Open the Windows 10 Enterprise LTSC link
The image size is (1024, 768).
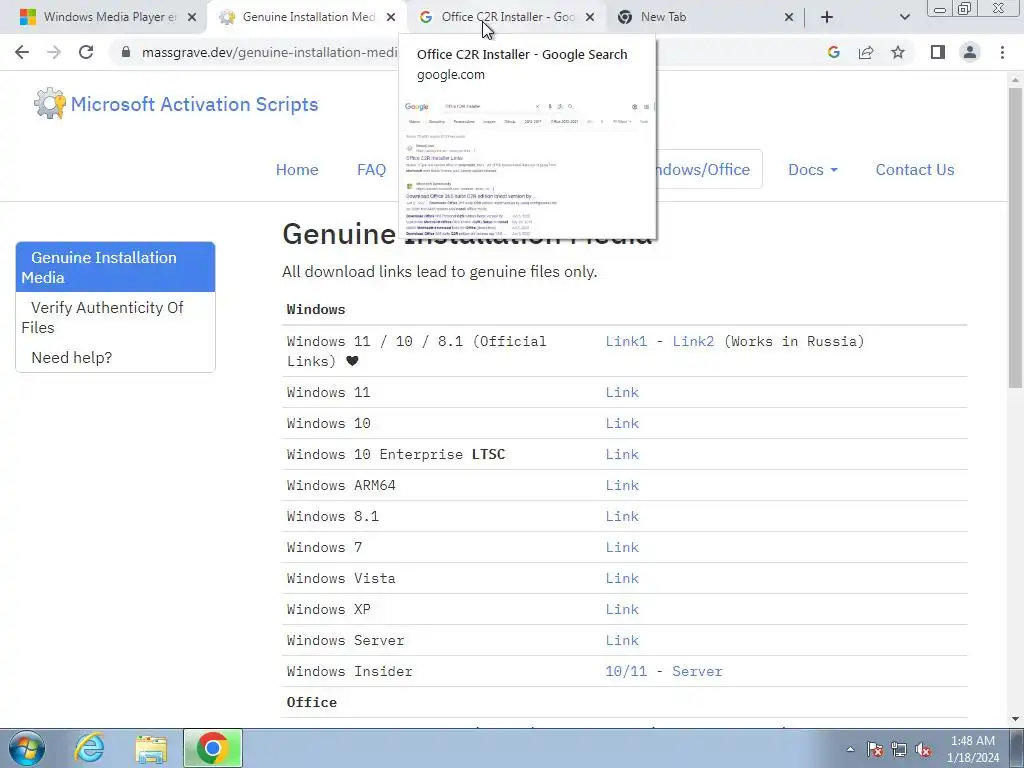622,455
